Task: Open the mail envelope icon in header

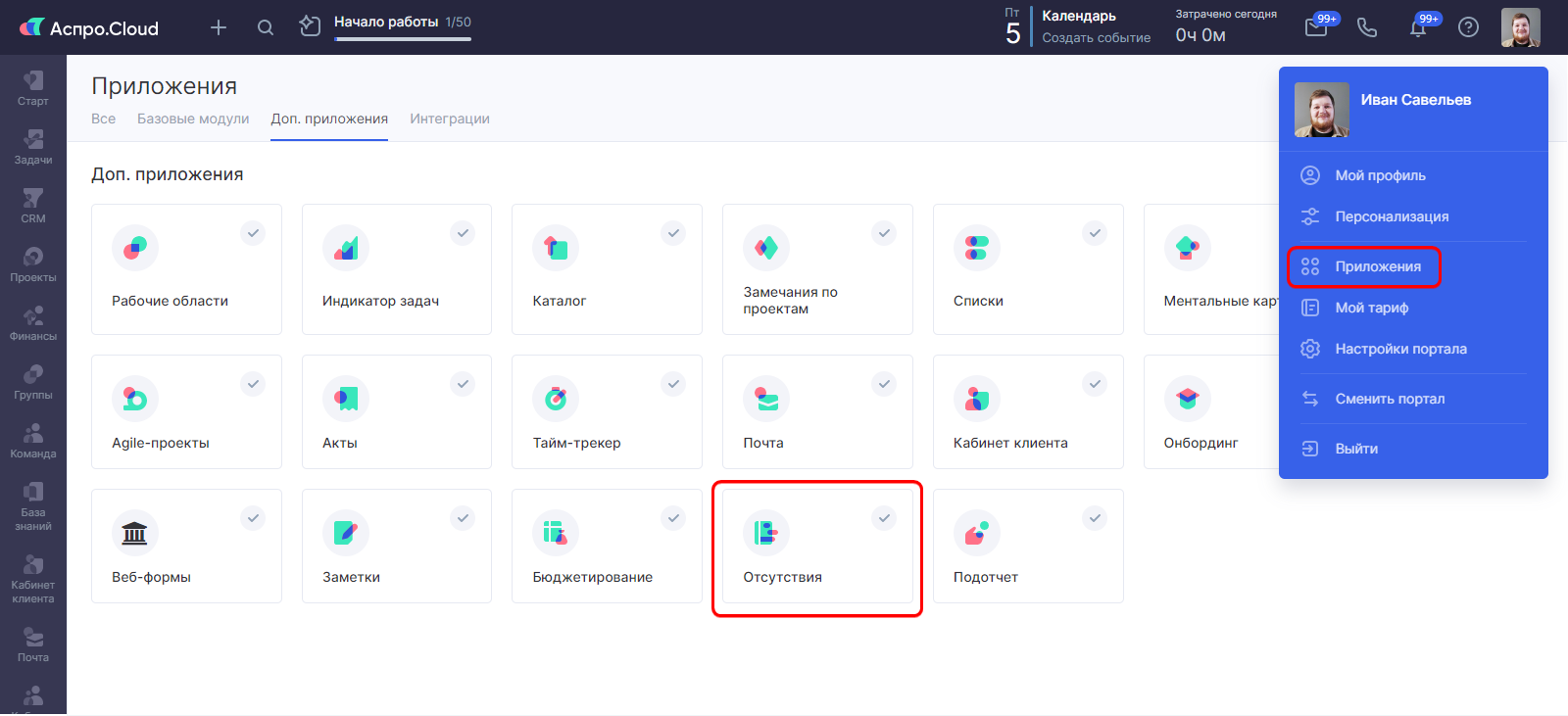Action: click(1316, 27)
